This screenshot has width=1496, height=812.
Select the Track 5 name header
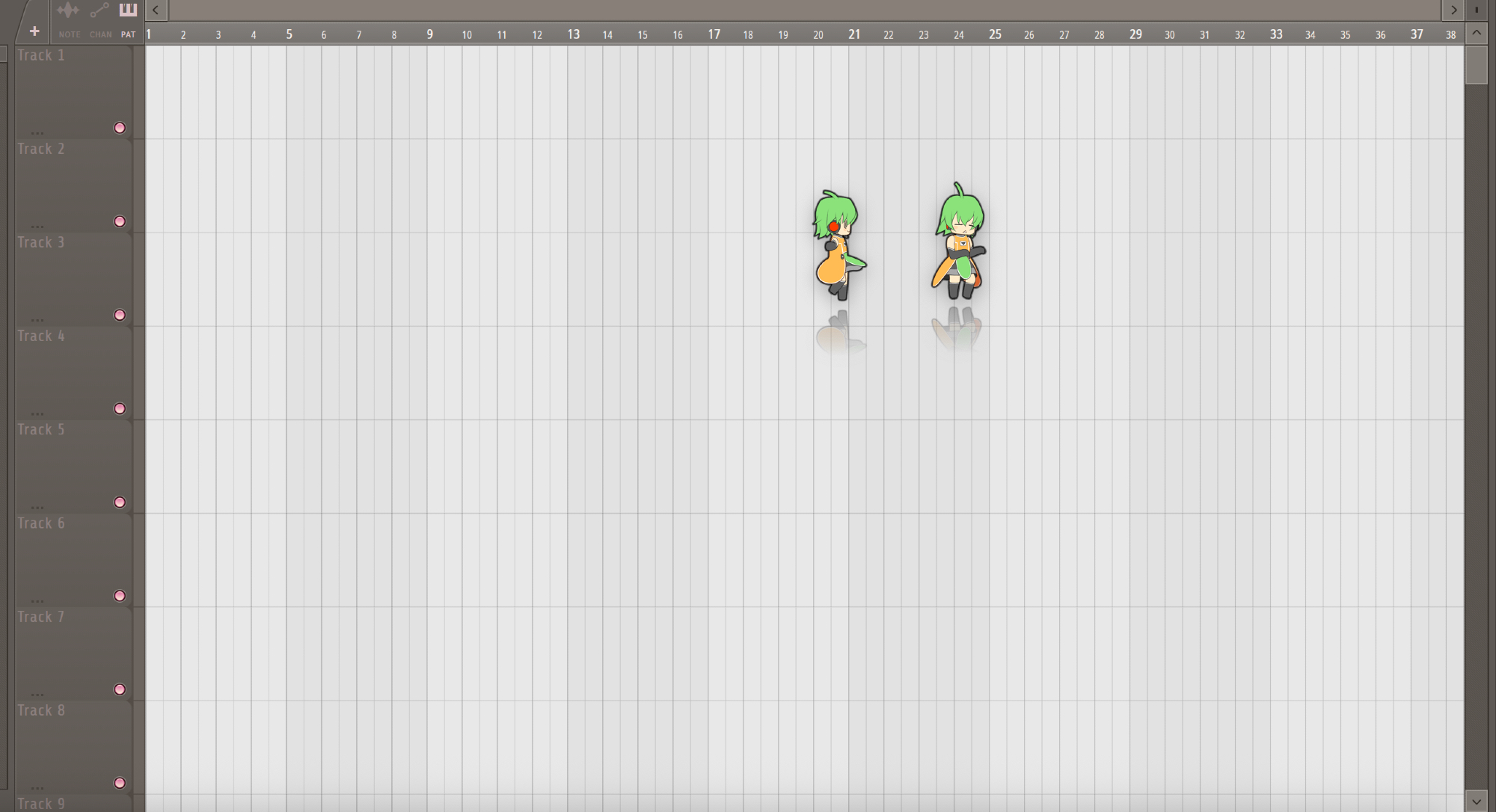(41, 430)
